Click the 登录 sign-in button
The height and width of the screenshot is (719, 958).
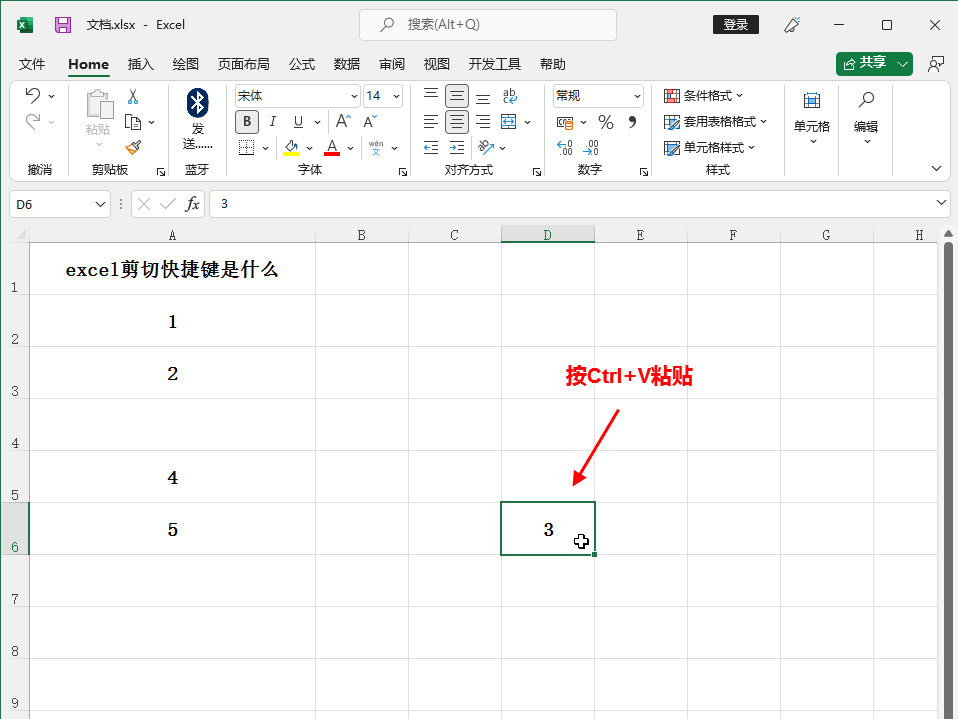point(736,24)
